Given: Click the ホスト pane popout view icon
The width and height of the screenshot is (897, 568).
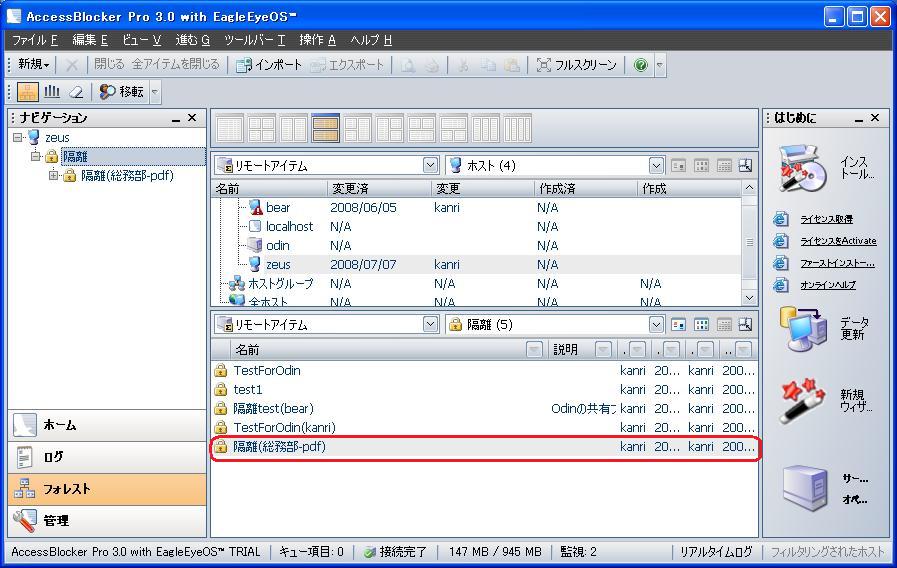Looking at the screenshot, I should pos(745,165).
